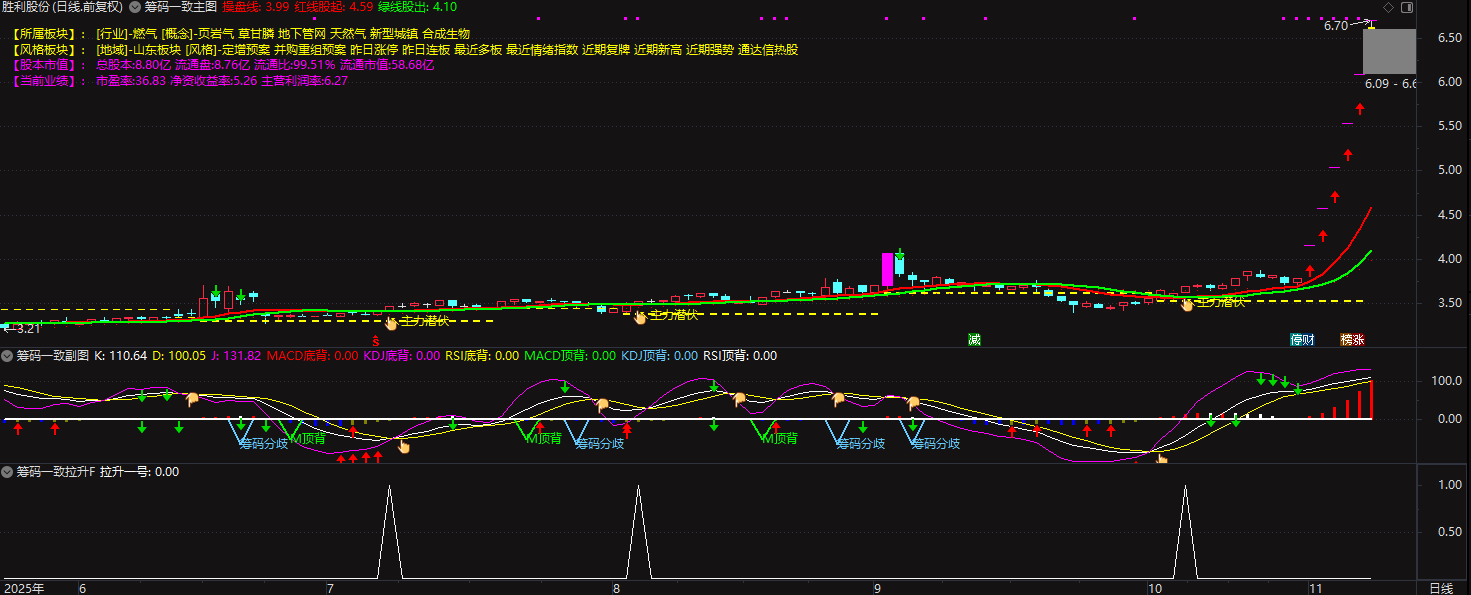Image resolution: width=1471 pixels, height=595 pixels.
Task: Select the 日线 period label at bottom-right
Action: click(x=1441, y=588)
